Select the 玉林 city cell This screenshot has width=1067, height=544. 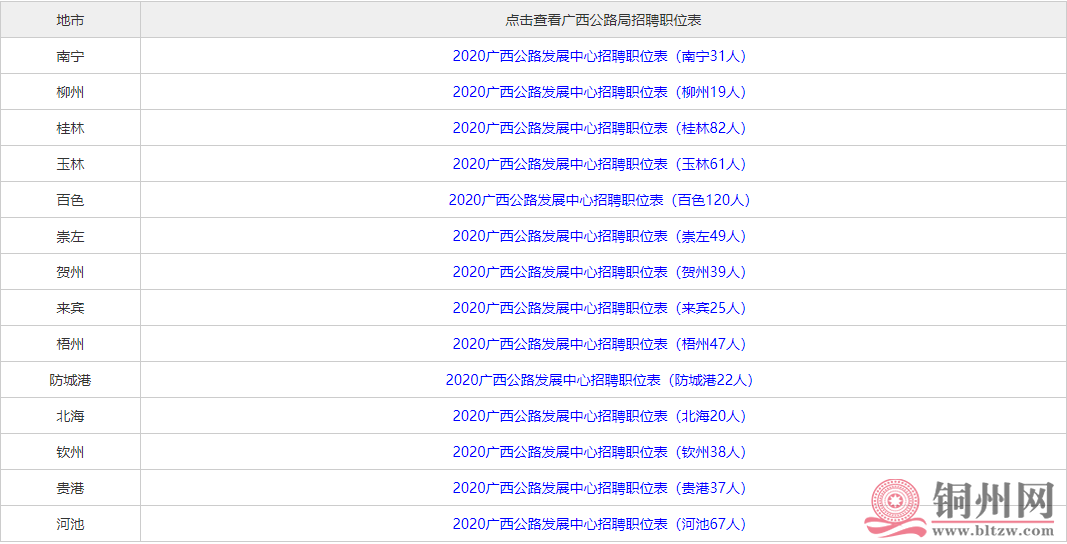tap(70, 164)
